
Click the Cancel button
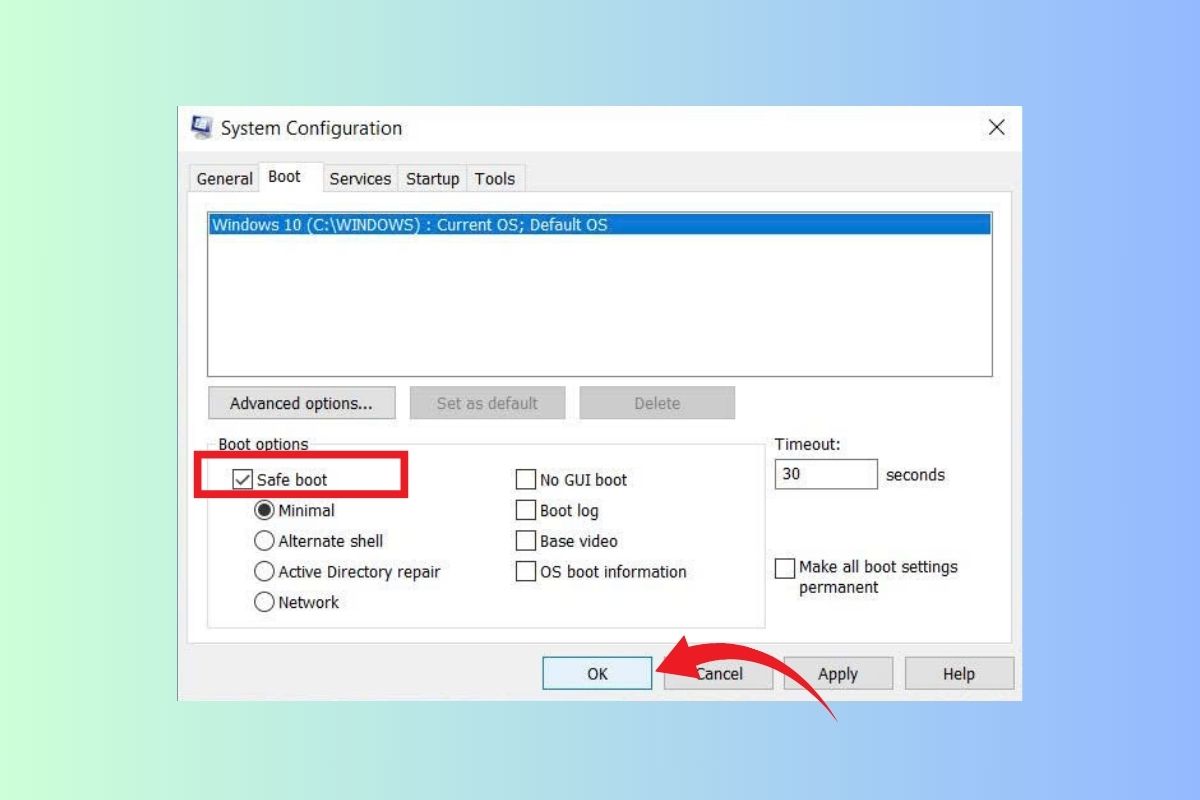[719, 673]
